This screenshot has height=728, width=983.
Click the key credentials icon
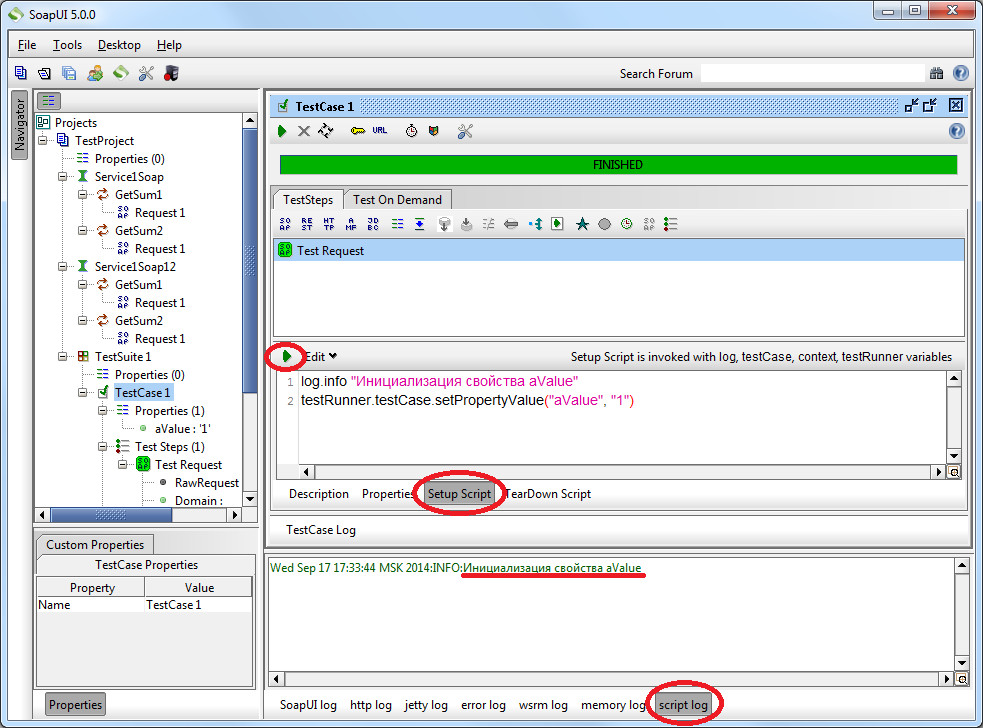tap(357, 131)
